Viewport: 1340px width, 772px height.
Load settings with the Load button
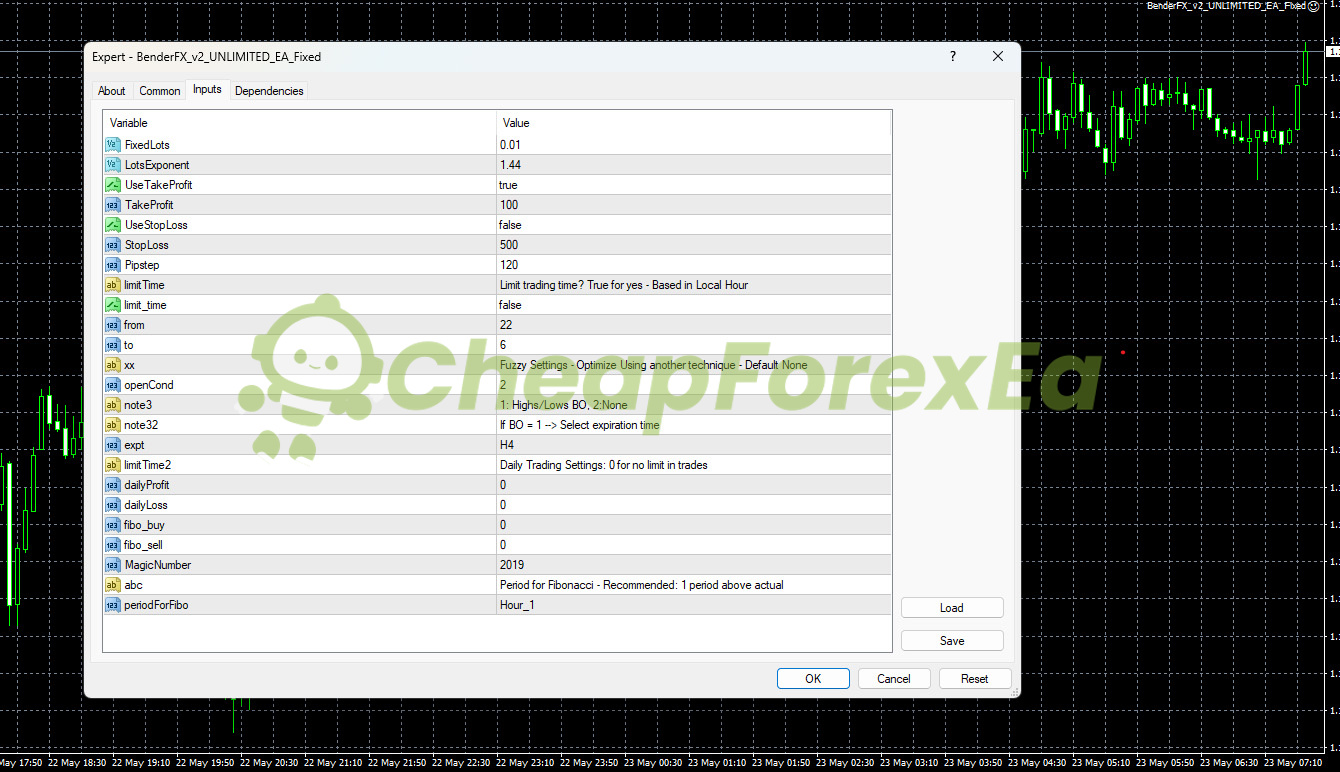[x=952, y=608]
